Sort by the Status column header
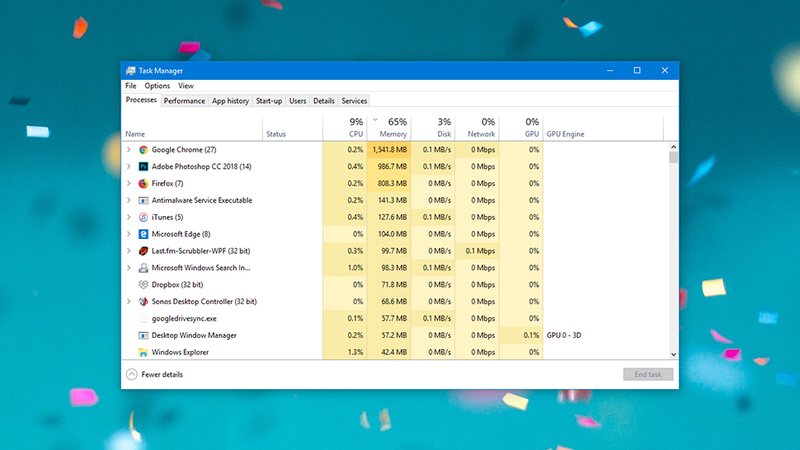 pyautogui.click(x=292, y=128)
